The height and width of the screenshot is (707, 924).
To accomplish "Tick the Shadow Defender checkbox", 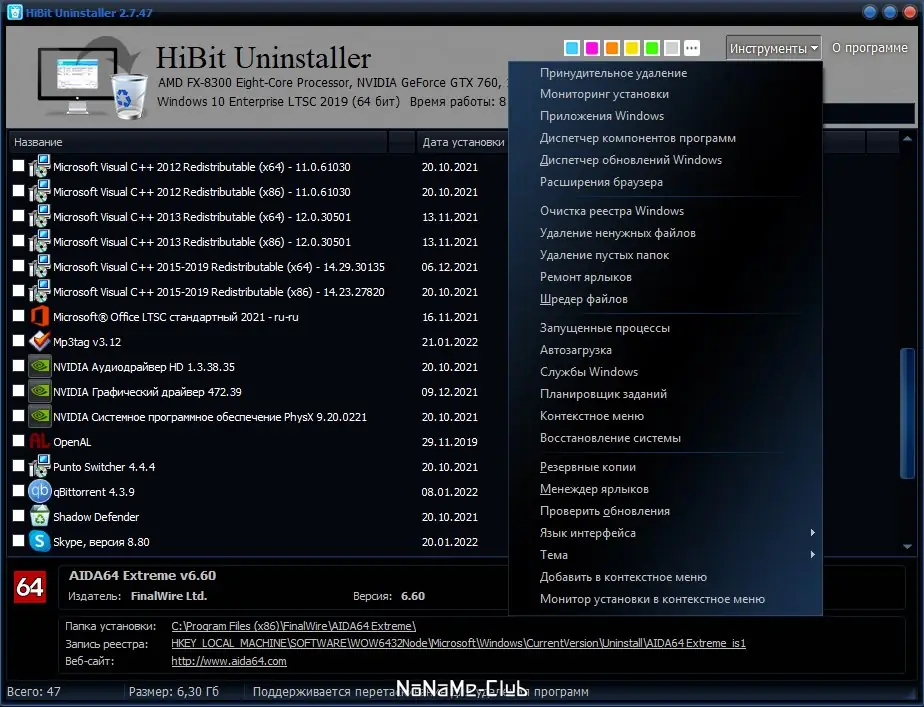I will click(x=18, y=516).
